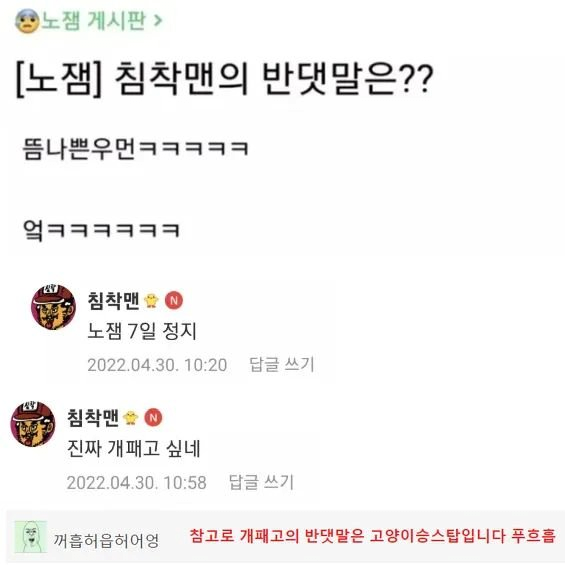This screenshot has height=565, width=565.
Task: Click 답글 쓰기 under 진짜 개패고 싶네
Action: (x=261, y=482)
